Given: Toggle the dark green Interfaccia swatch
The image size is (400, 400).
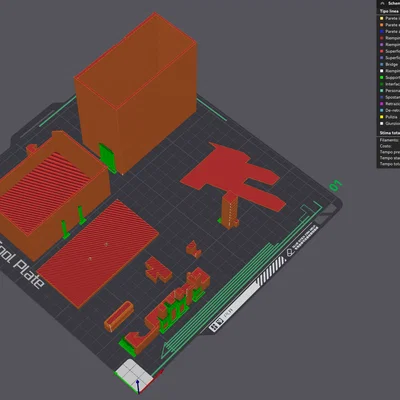Looking at the screenshot, I should 382,84.
